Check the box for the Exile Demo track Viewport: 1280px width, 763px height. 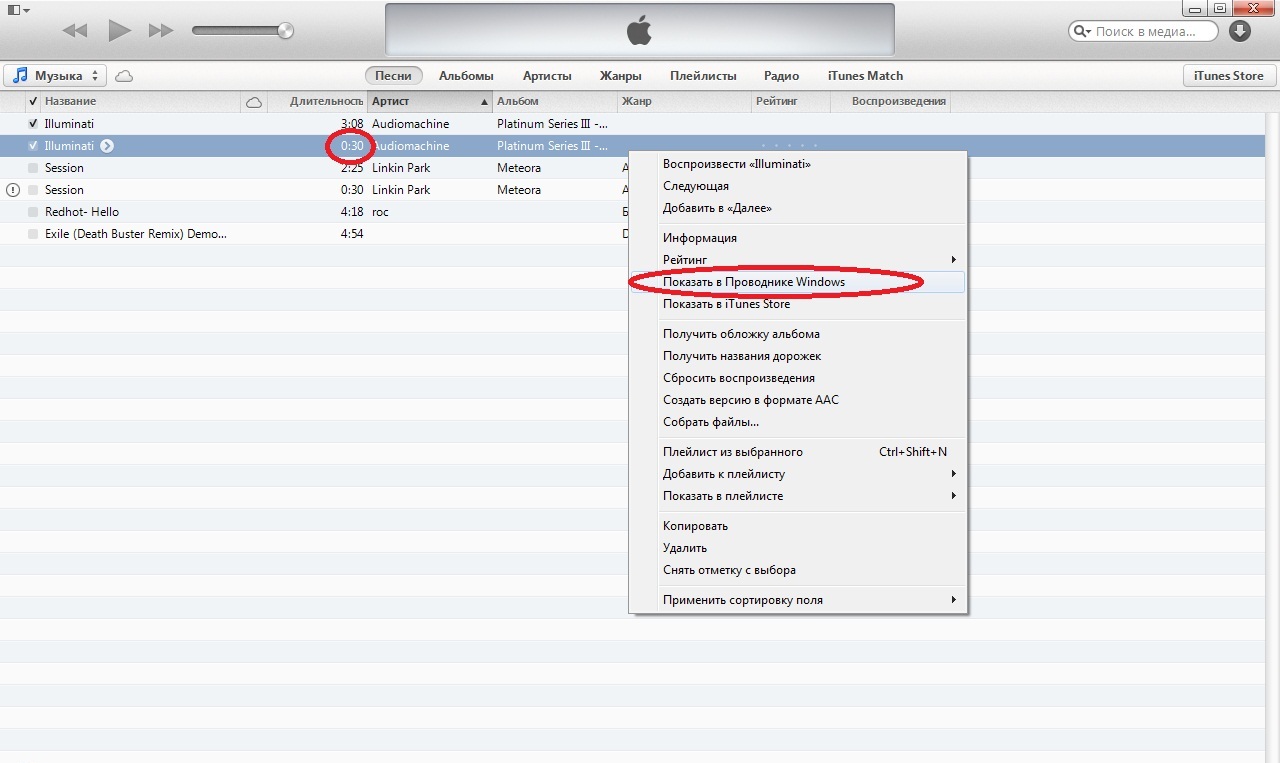click(33, 234)
